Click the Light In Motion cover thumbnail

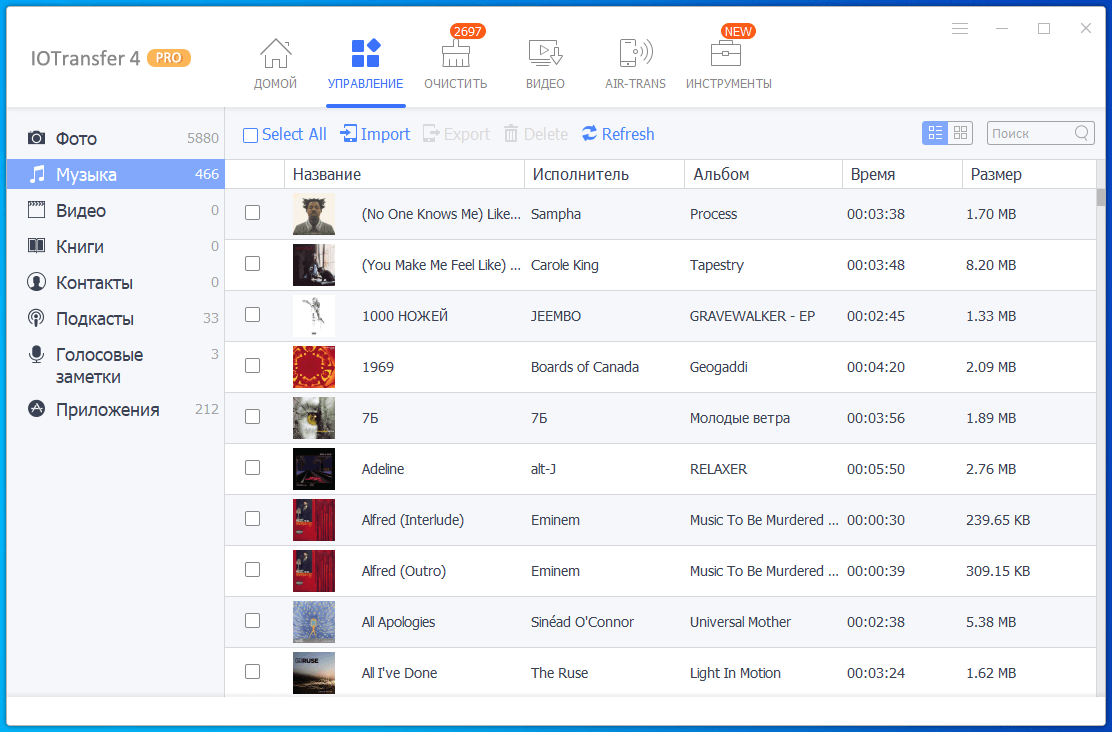coord(313,673)
